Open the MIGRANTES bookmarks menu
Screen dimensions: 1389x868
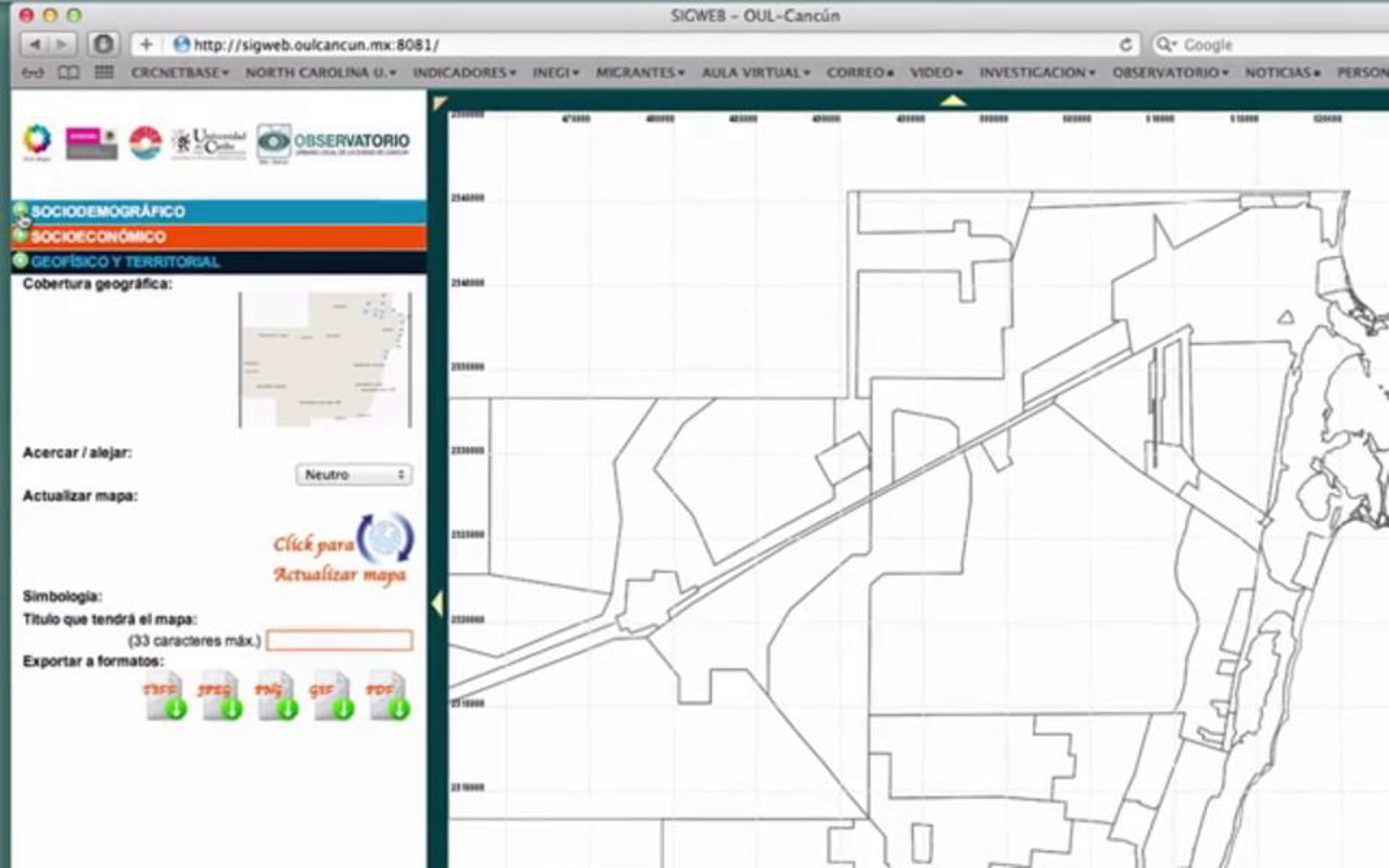(x=640, y=73)
